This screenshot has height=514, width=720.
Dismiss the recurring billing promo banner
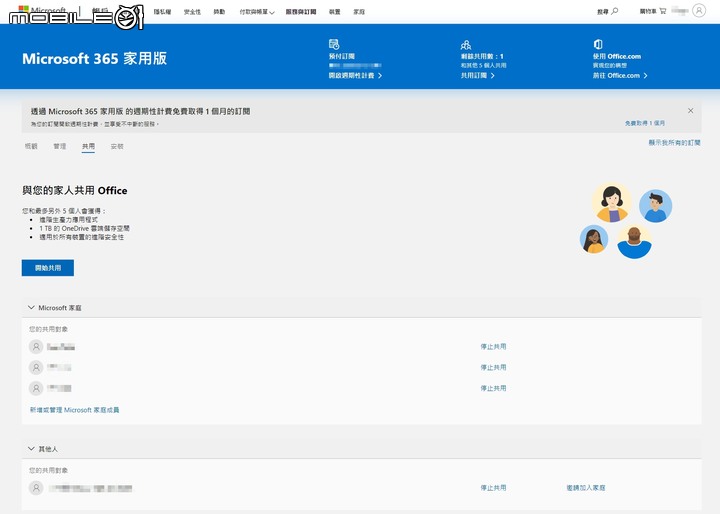point(690,111)
